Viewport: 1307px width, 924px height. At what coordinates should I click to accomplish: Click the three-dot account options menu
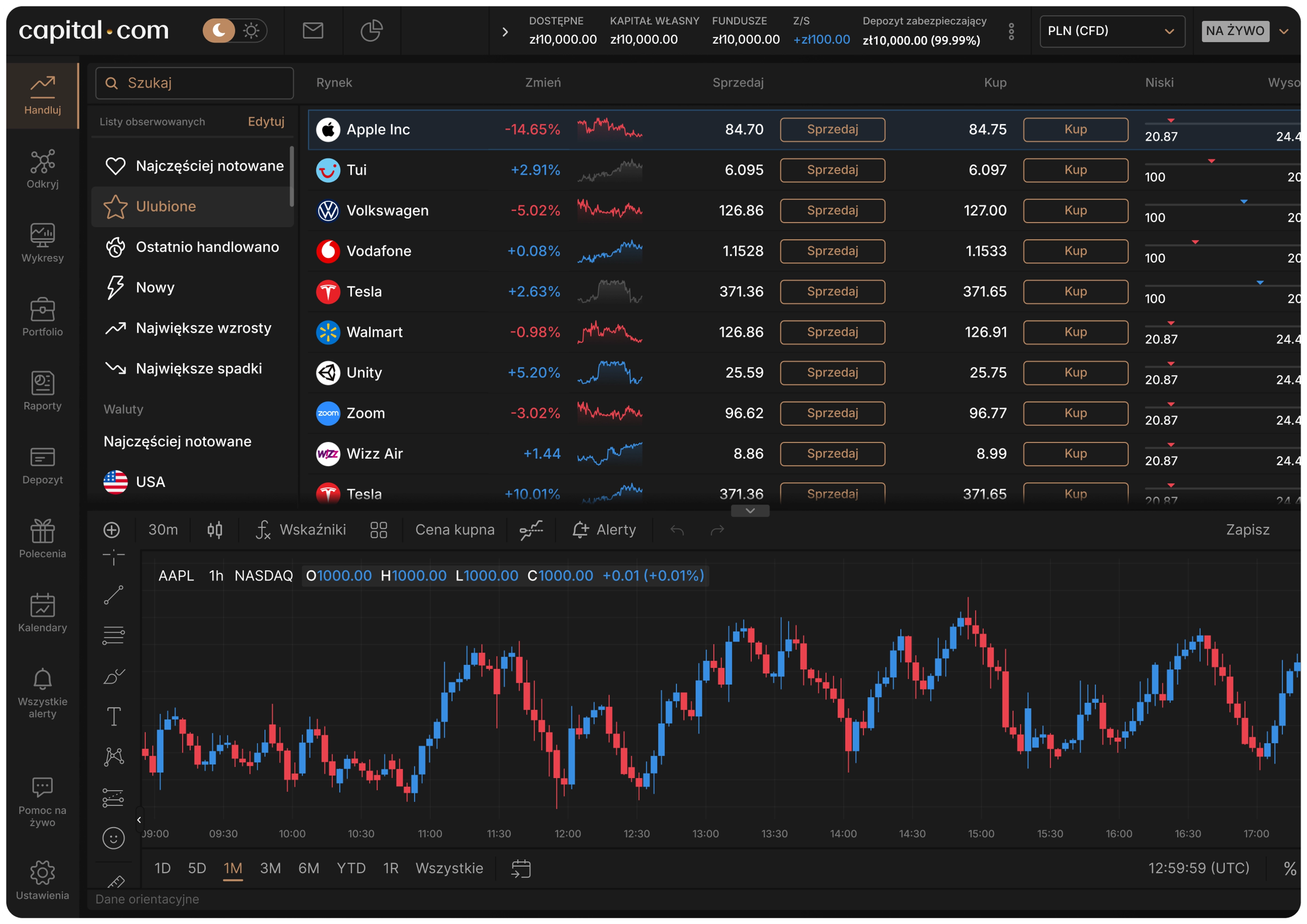tap(1011, 31)
